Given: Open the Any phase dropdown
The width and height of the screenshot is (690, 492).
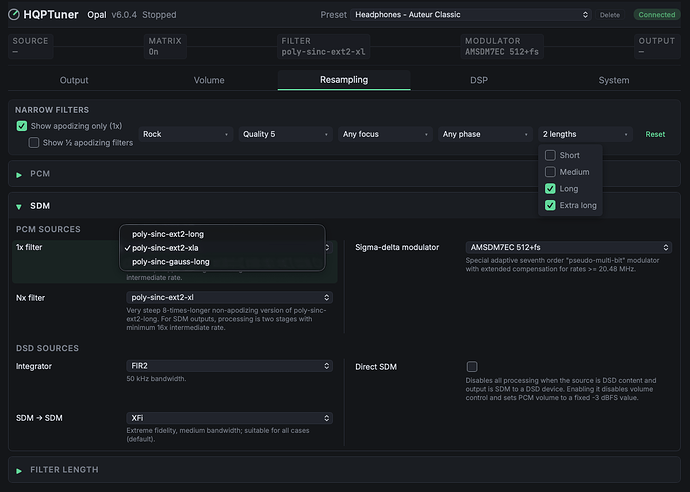Looking at the screenshot, I should [x=485, y=134].
